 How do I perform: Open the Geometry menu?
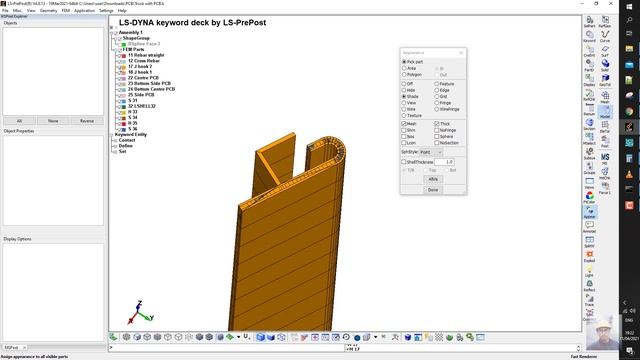49,11
